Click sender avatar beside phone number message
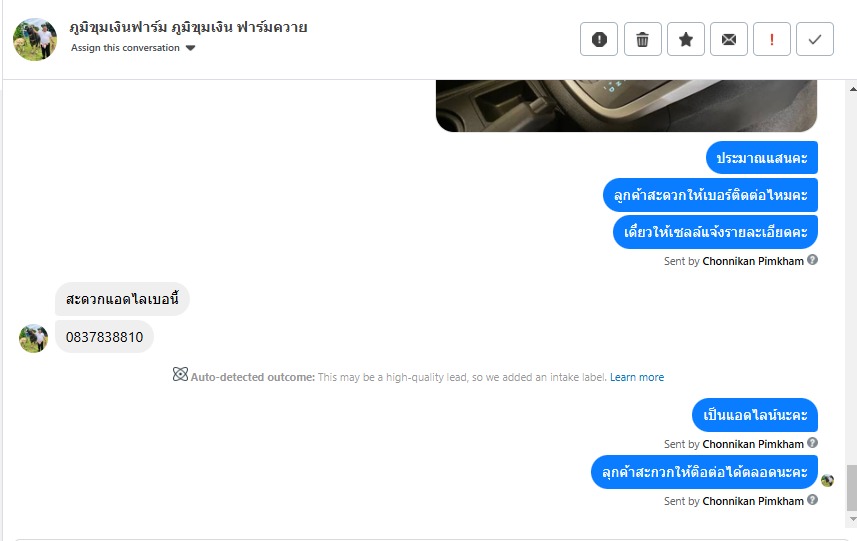The height and width of the screenshot is (541, 857). pos(33,338)
